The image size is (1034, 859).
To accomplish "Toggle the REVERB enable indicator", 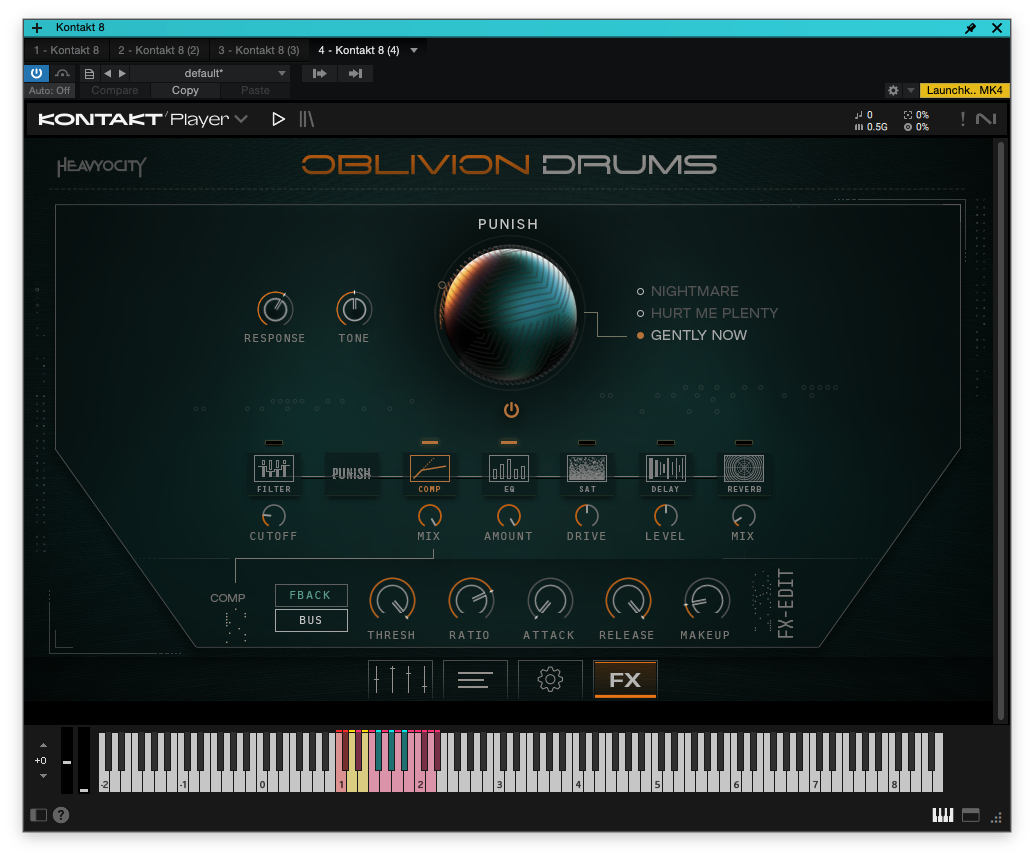I will click(744, 442).
